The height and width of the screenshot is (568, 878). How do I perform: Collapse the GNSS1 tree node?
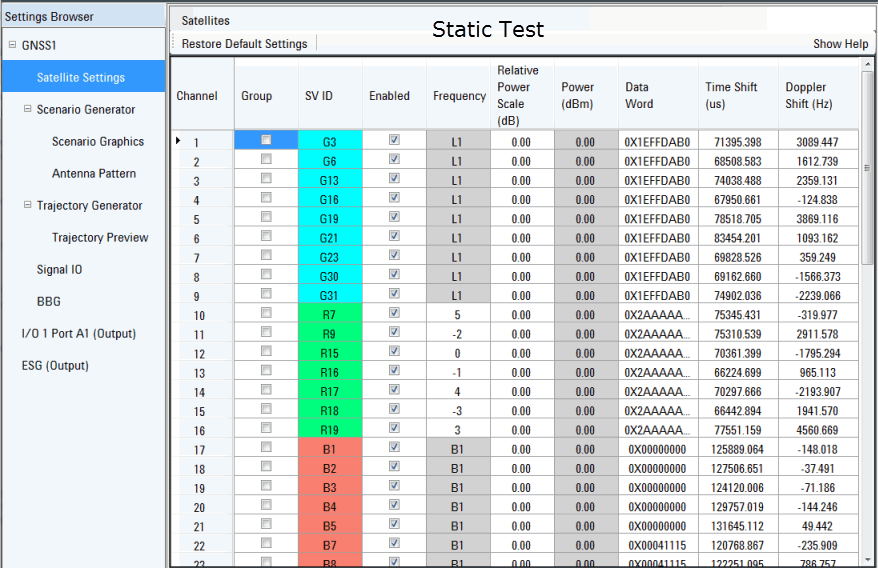12,45
